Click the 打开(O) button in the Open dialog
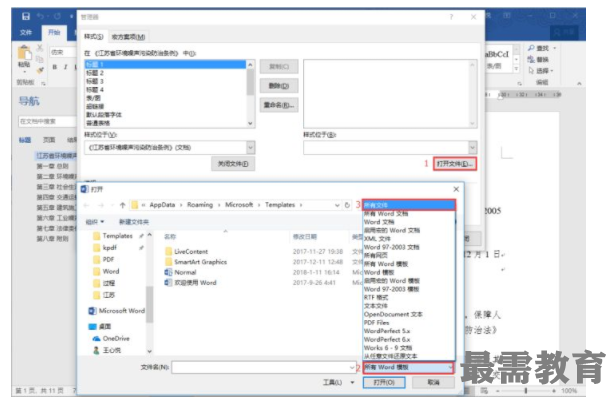 pyautogui.click(x=384, y=382)
